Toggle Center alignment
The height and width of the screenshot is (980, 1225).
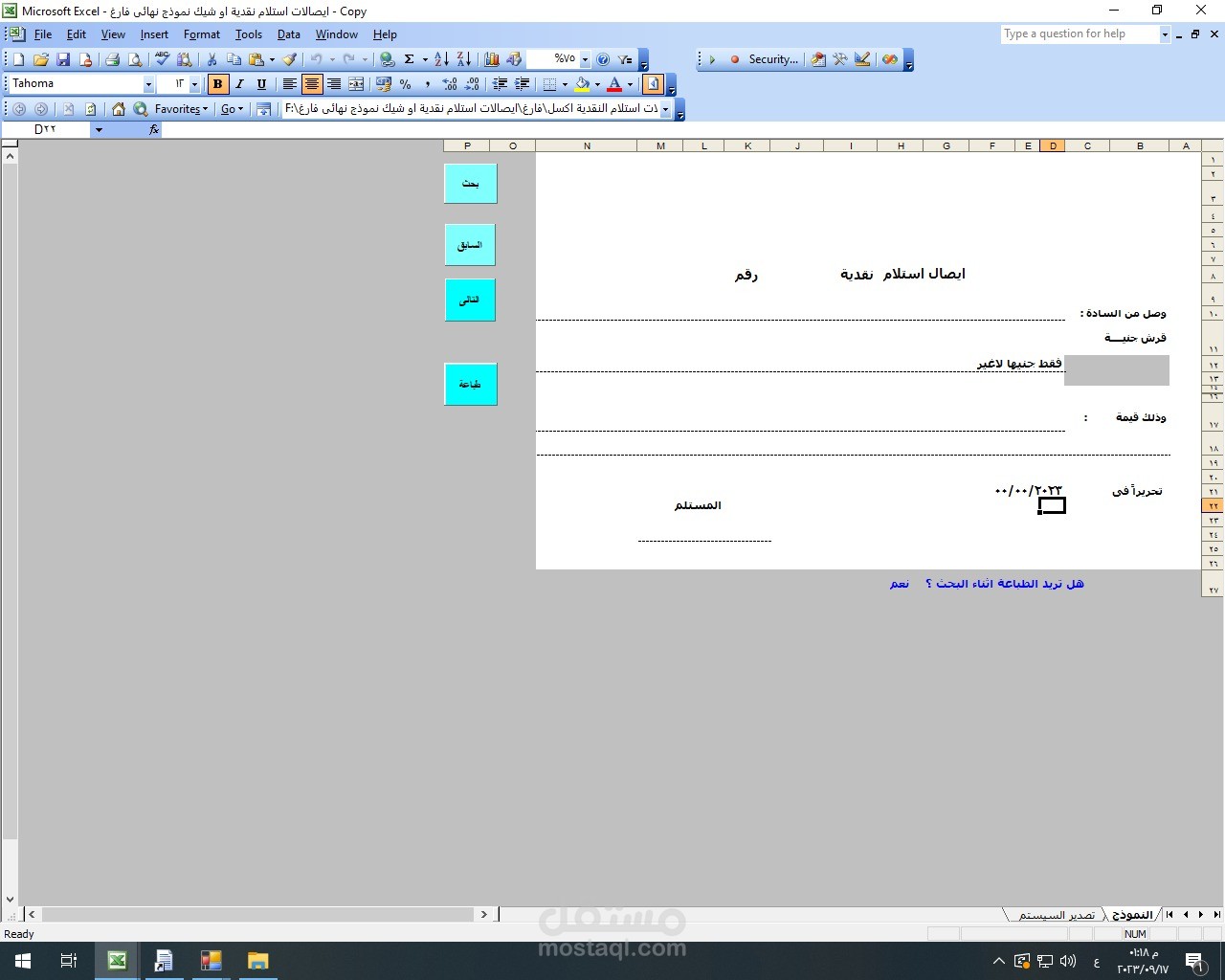click(x=312, y=84)
